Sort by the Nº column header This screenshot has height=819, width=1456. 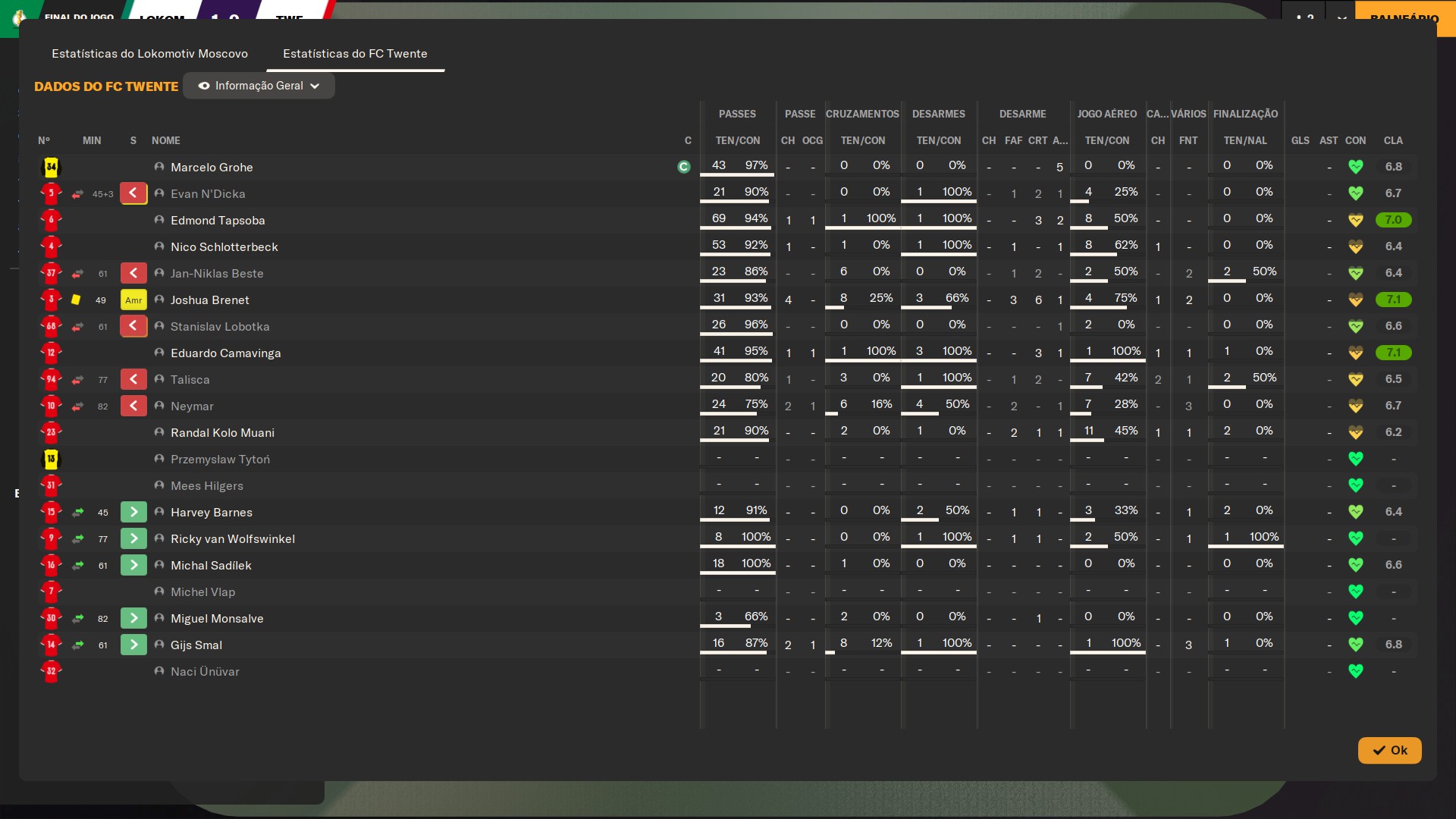pos(44,140)
